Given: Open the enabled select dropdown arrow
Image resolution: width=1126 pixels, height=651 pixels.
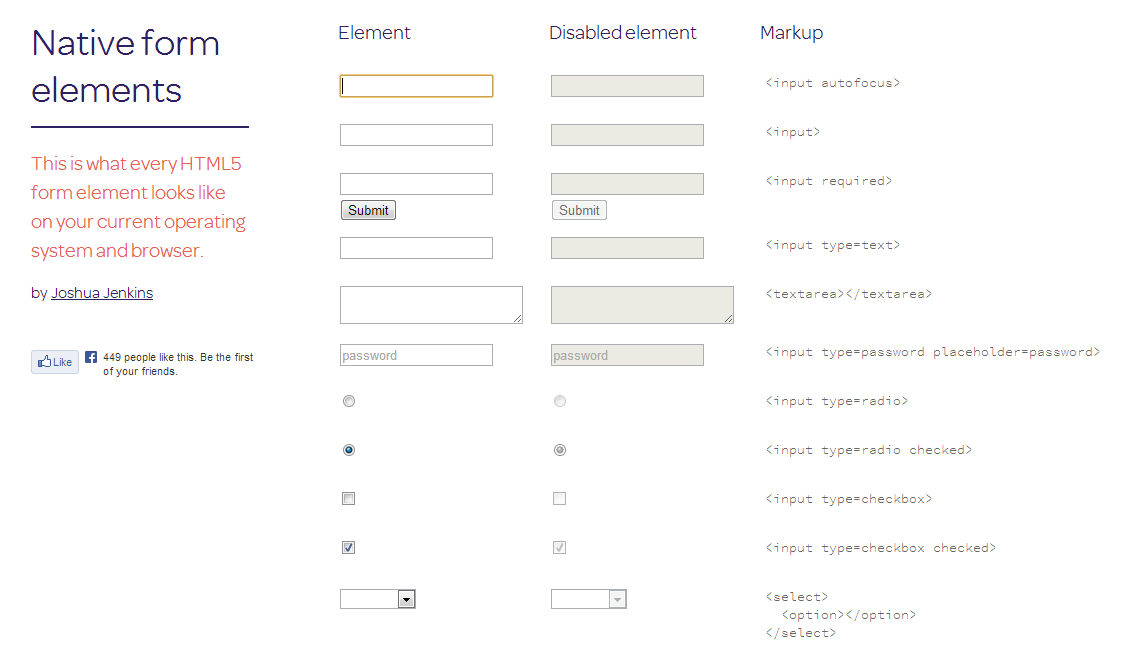Looking at the screenshot, I should click(x=407, y=598).
